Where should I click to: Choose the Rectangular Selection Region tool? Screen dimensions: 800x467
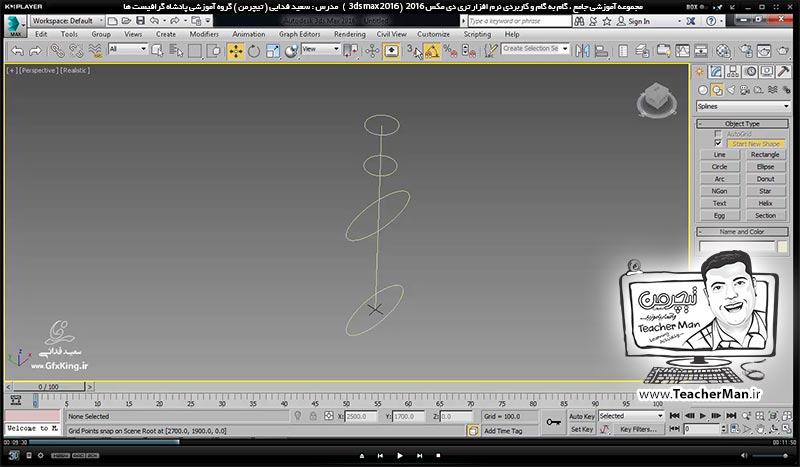point(195,51)
